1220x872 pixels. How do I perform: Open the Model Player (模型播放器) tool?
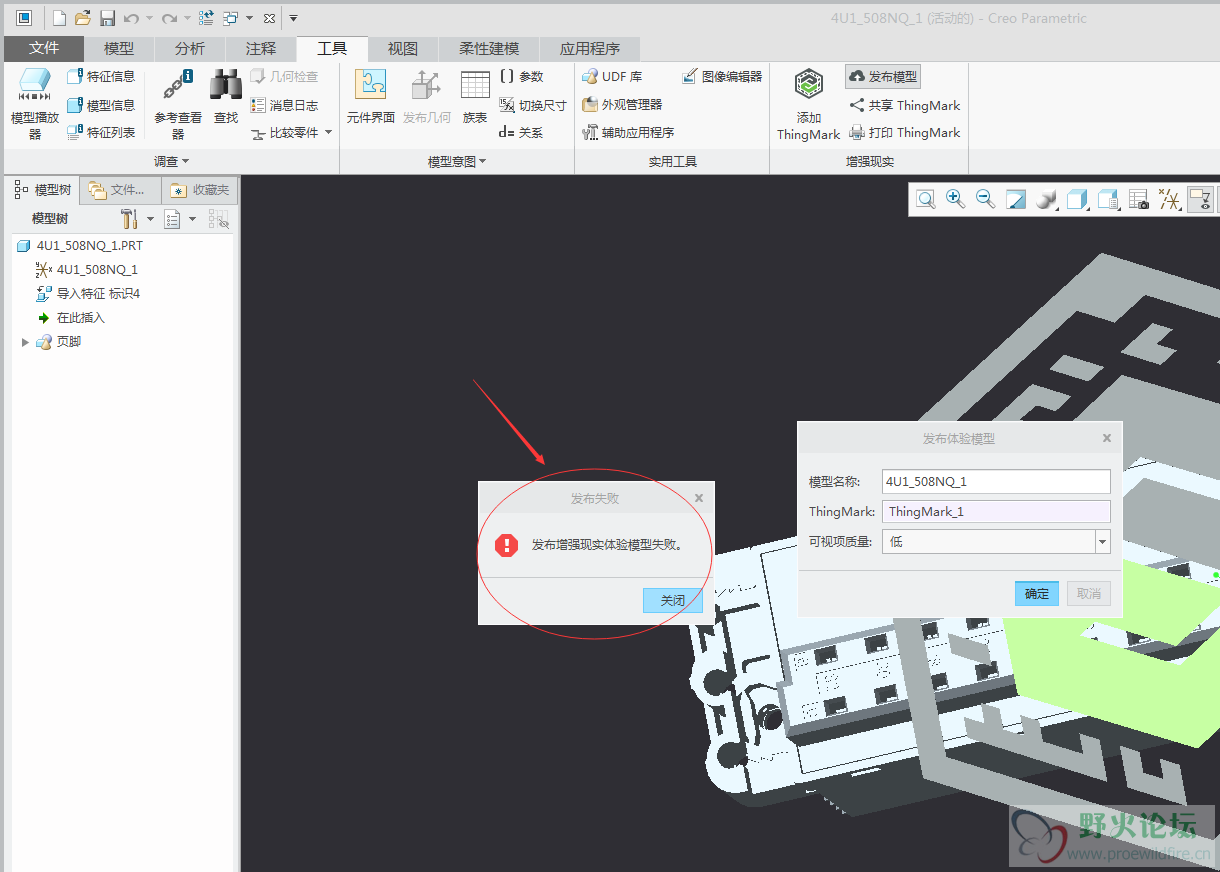pyautogui.click(x=35, y=104)
